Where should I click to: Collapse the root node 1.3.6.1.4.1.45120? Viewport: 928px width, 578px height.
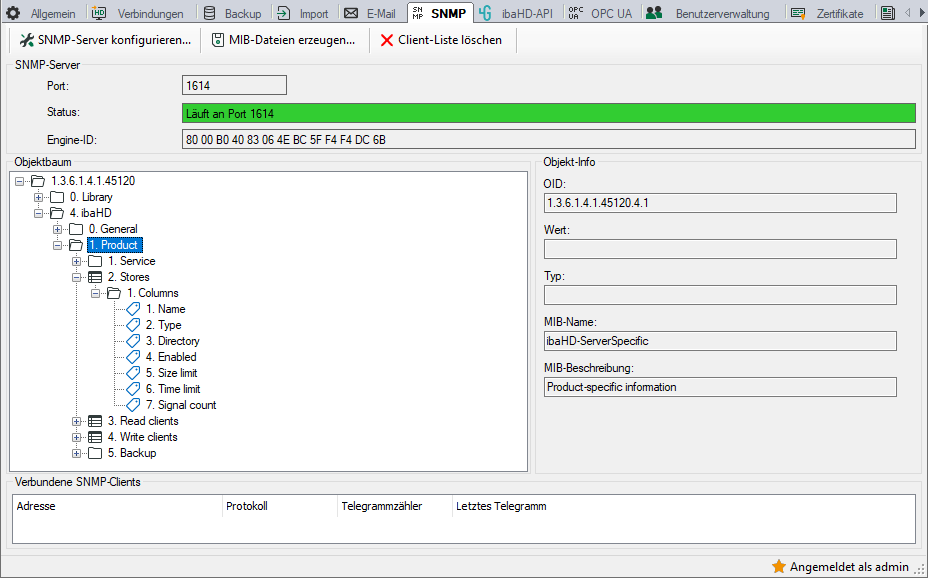coord(20,181)
